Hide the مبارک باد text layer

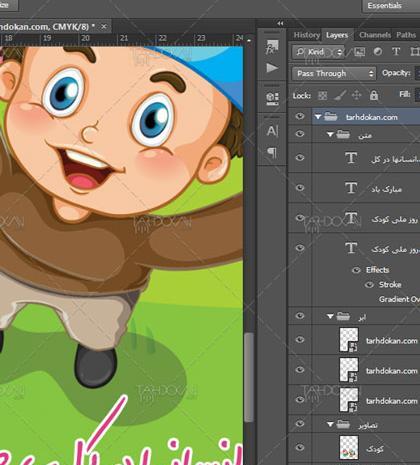(300, 188)
